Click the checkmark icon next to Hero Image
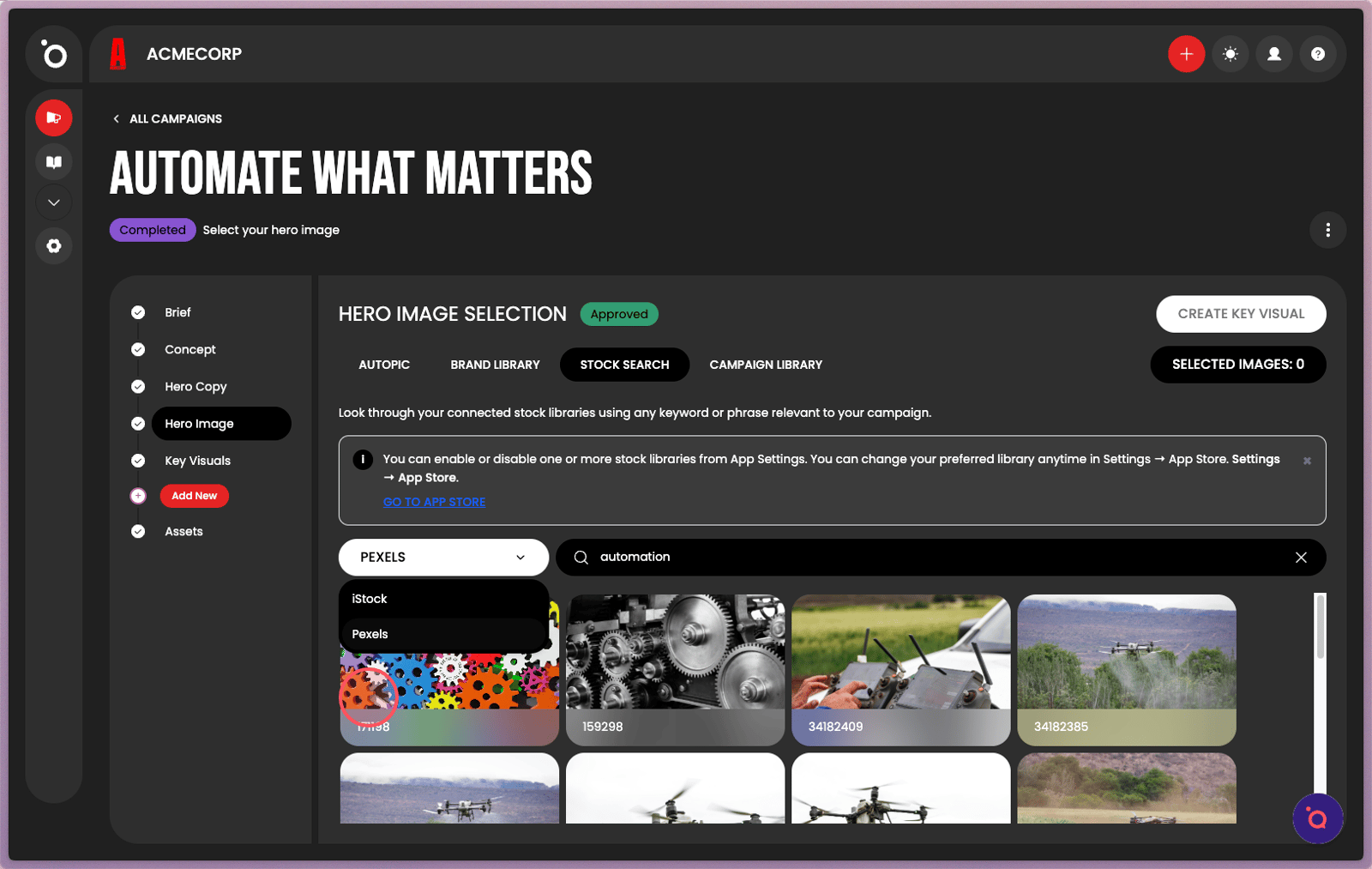This screenshot has width=1372, height=869. tap(138, 424)
